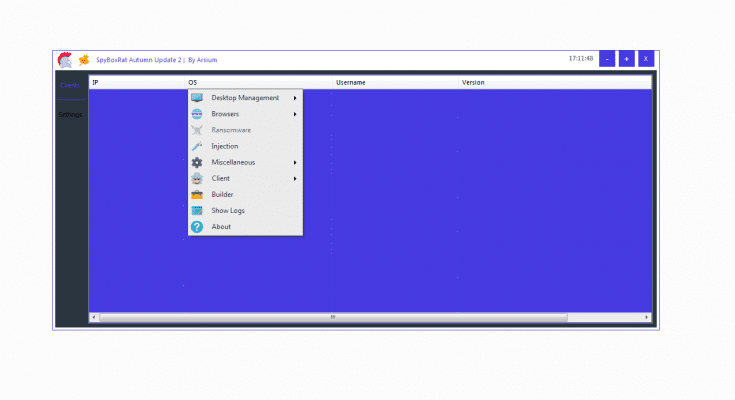Open logs via the Show Logs icon
This screenshot has width=735, height=400.
(x=197, y=210)
